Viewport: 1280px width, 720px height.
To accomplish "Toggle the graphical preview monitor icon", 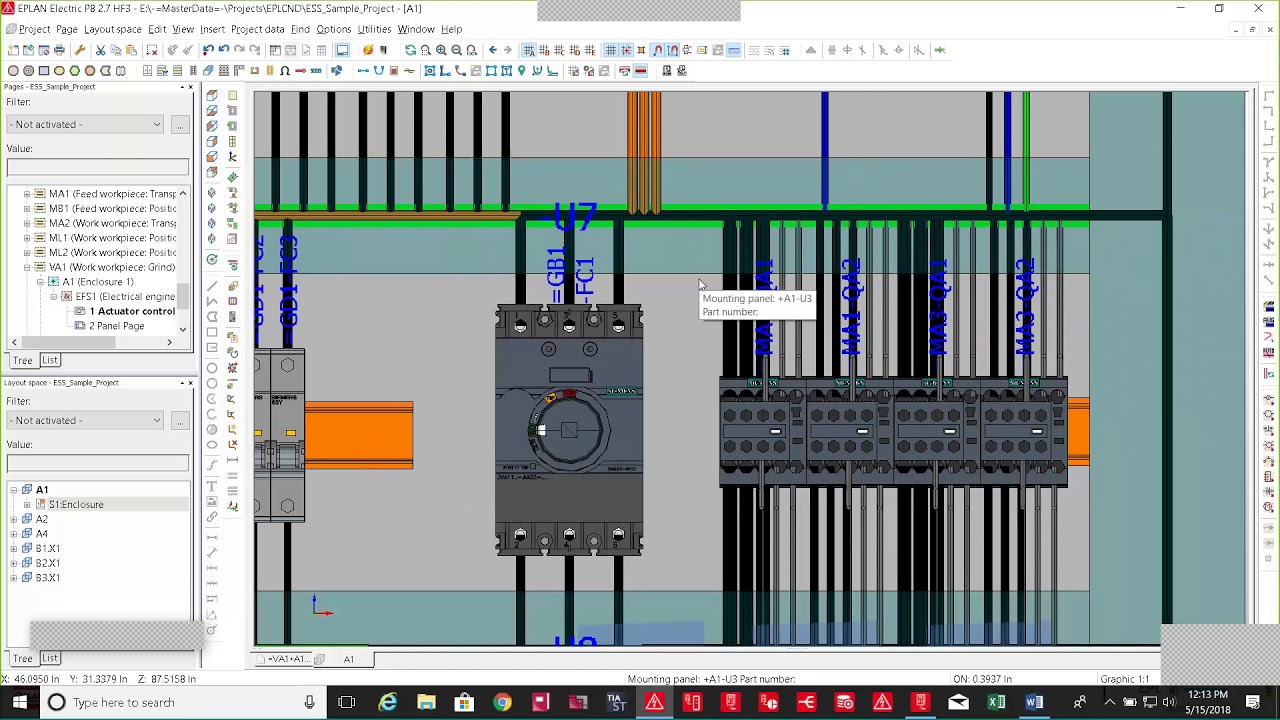I will pyautogui.click(x=342, y=50).
